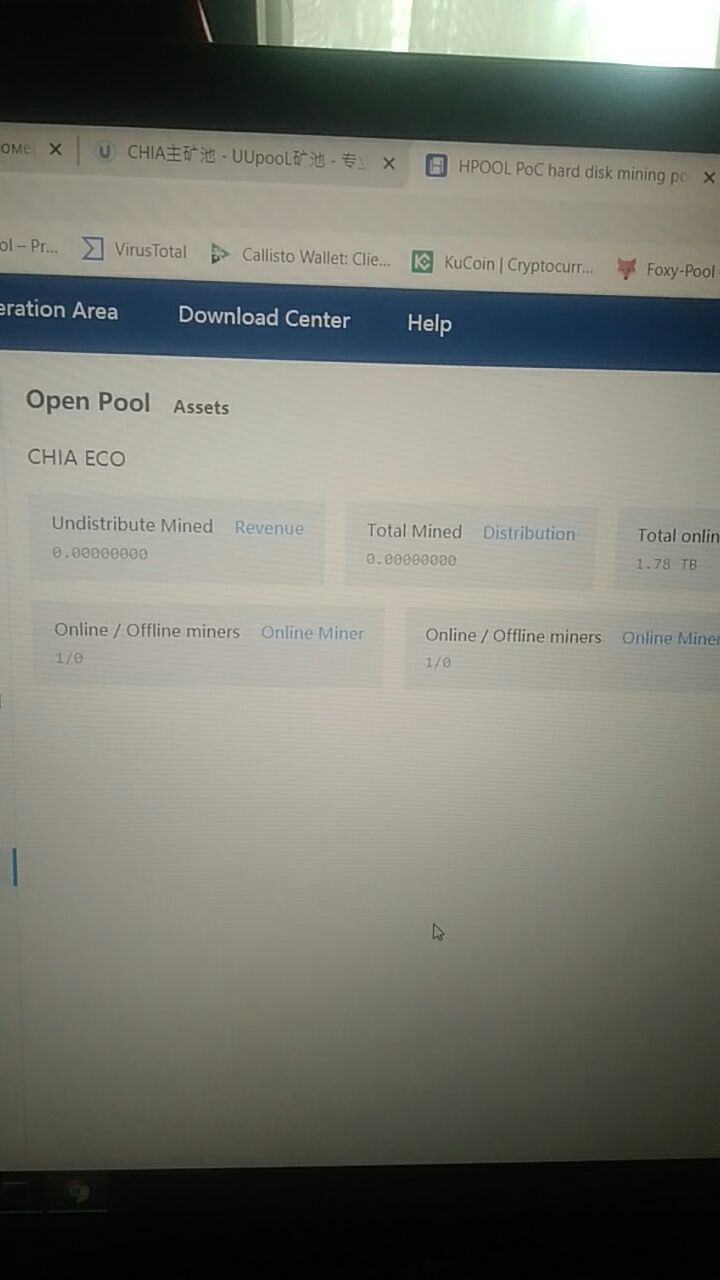Open the Callisto Wallet bookmark
Viewport: 720px width, 1280px height.
301,257
